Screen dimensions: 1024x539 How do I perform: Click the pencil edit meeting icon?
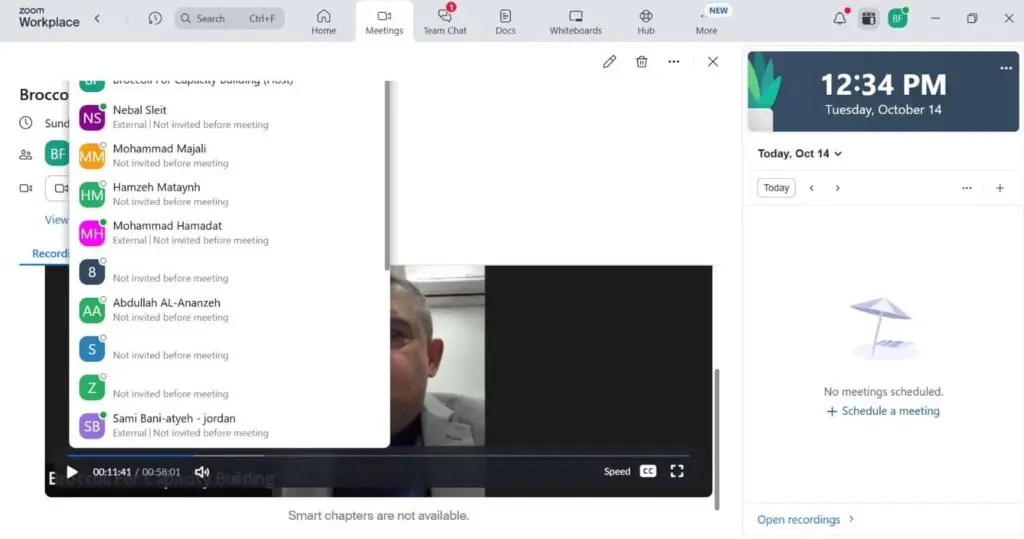pos(609,62)
